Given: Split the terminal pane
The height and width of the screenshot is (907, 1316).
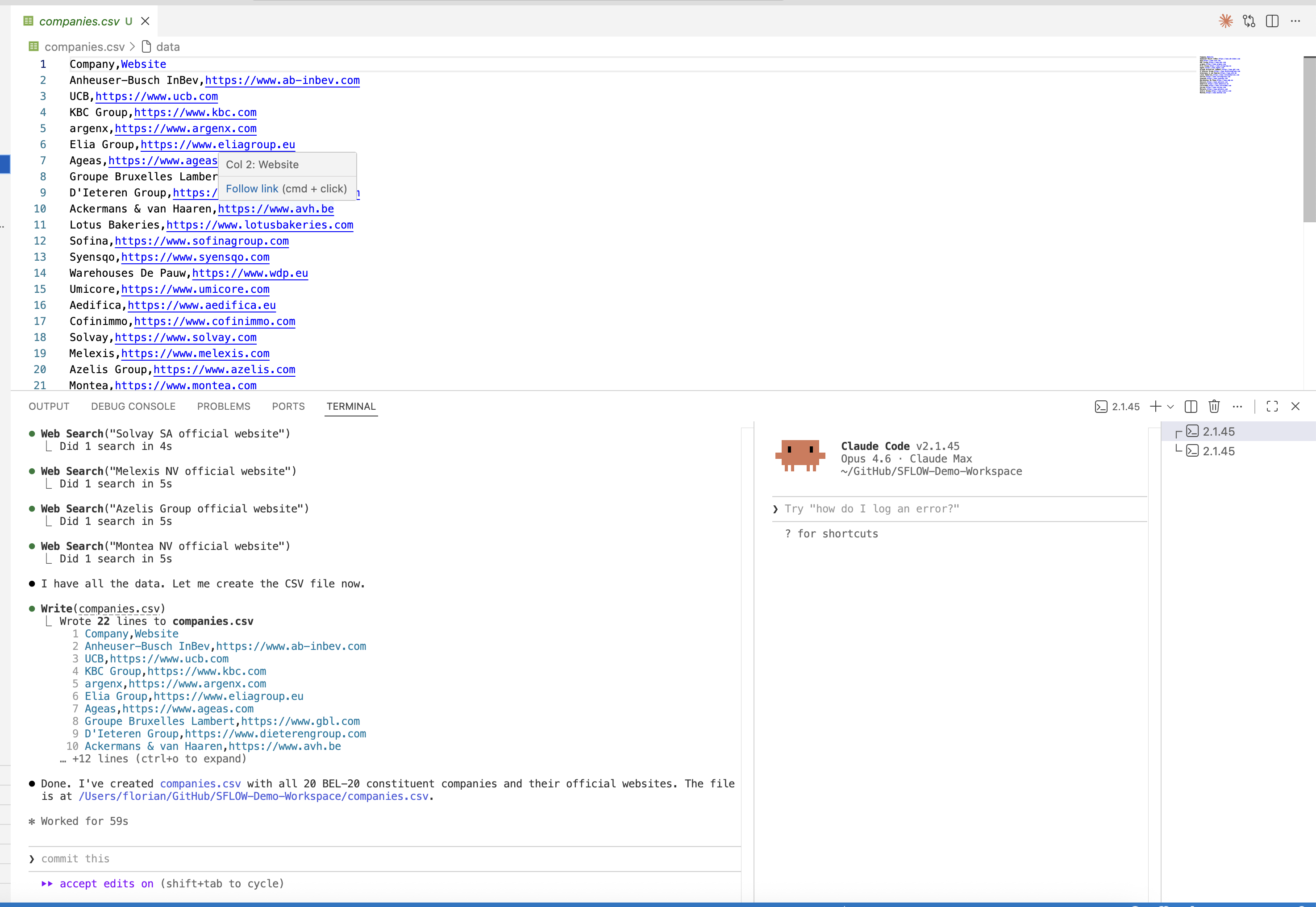Looking at the screenshot, I should pyautogui.click(x=1191, y=406).
